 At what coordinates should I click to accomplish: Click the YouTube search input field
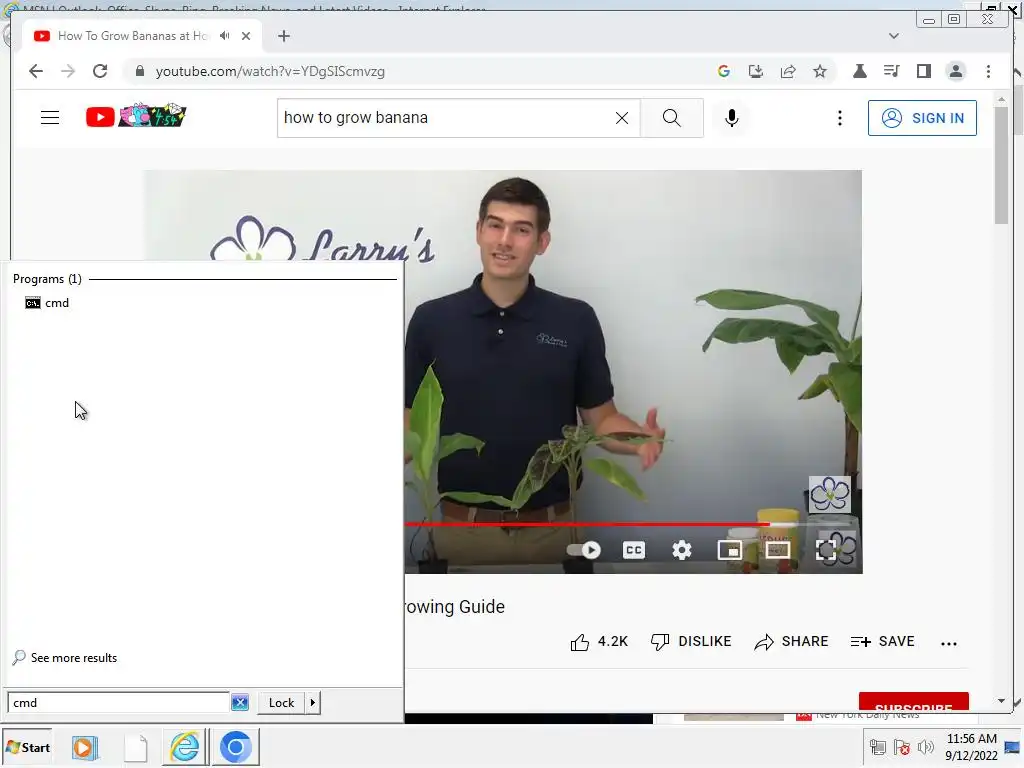pos(444,118)
